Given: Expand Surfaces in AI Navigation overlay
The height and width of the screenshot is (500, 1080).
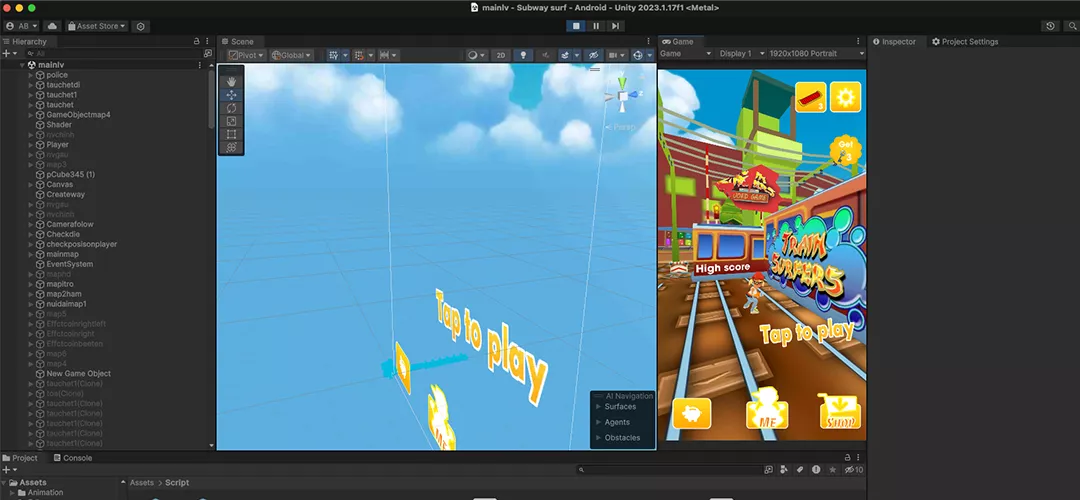Looking at the screenshot, I should pos(598,406).
